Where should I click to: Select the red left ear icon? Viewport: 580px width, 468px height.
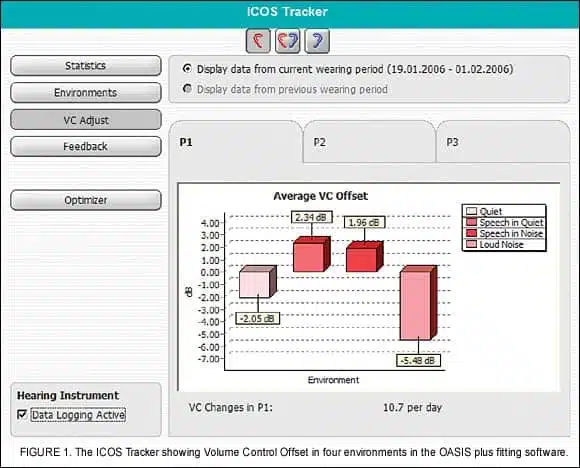pyautogui.click(x=258, y=40)
